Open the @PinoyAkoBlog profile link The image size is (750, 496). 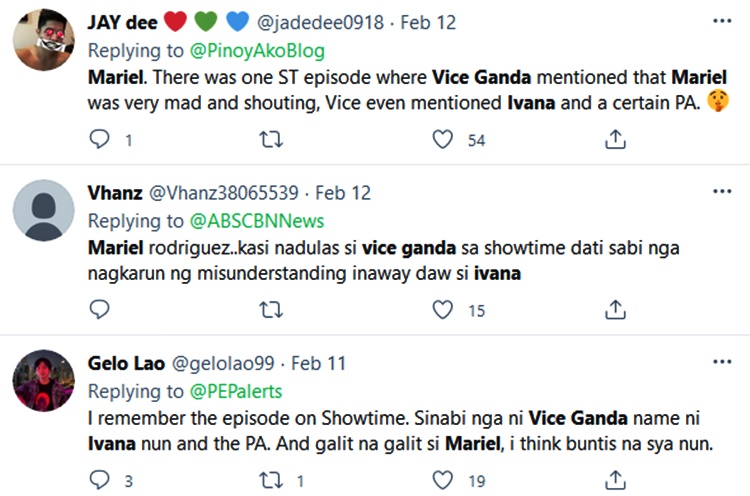pos(257,51)
